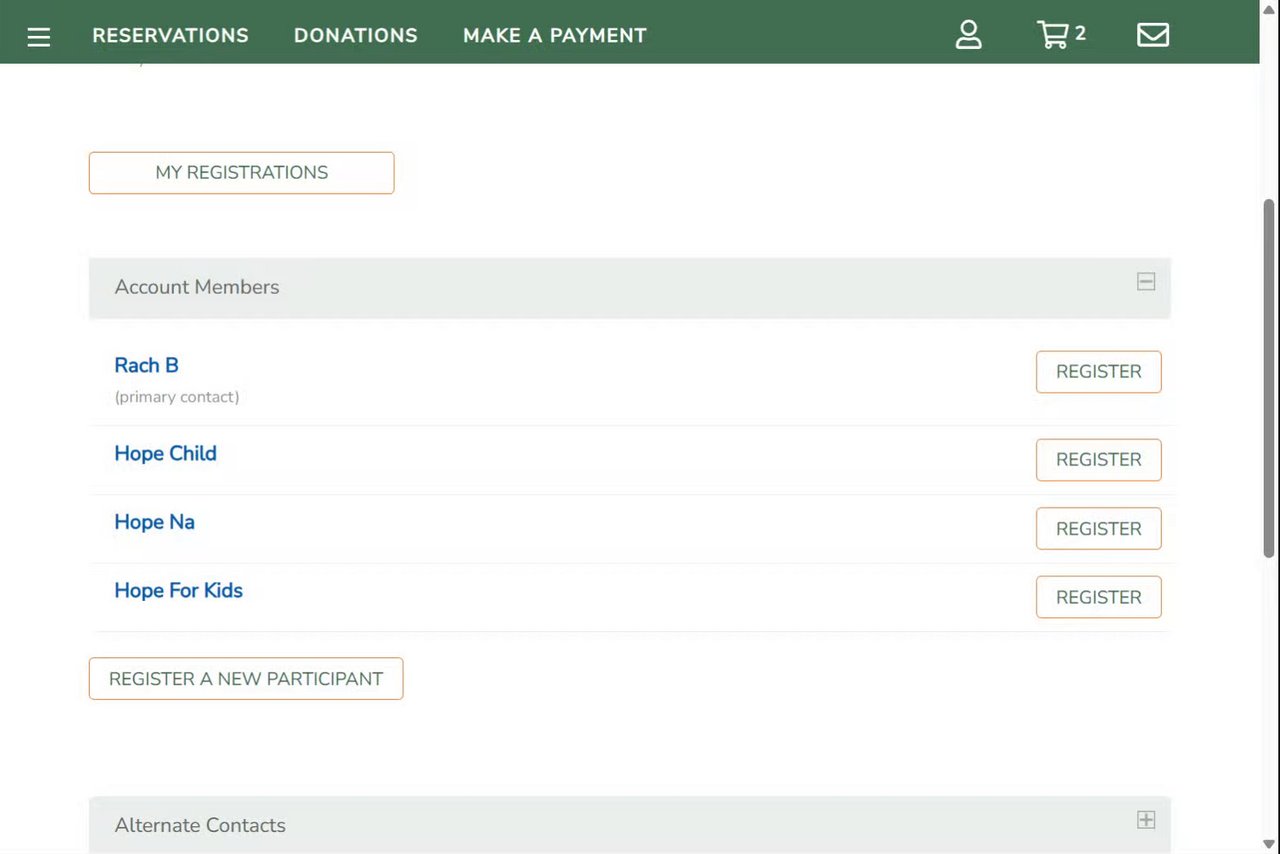Go to the Donations menu item
1280x854 pixels.
tap(355, 35)
